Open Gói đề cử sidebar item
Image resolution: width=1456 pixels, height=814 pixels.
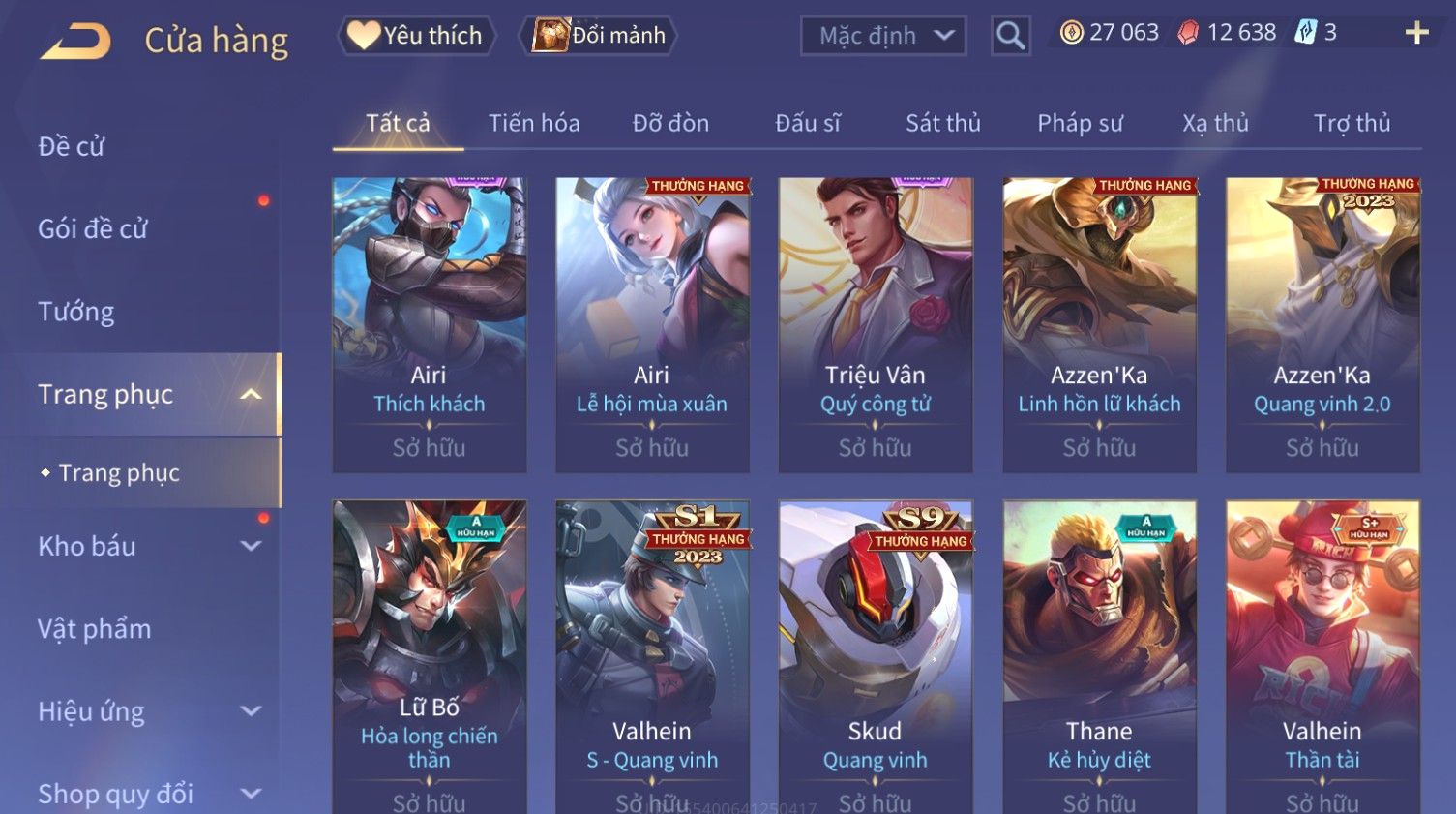pos(93,229)
